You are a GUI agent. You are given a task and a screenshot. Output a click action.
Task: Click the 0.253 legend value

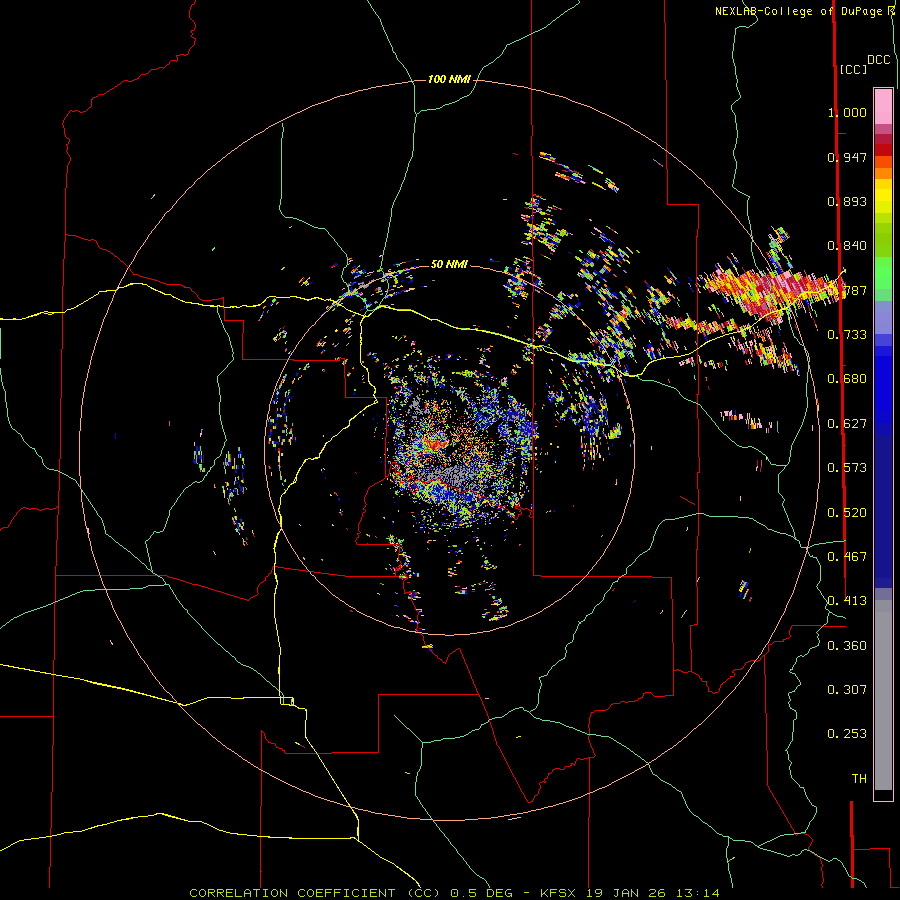coord(847,734)
